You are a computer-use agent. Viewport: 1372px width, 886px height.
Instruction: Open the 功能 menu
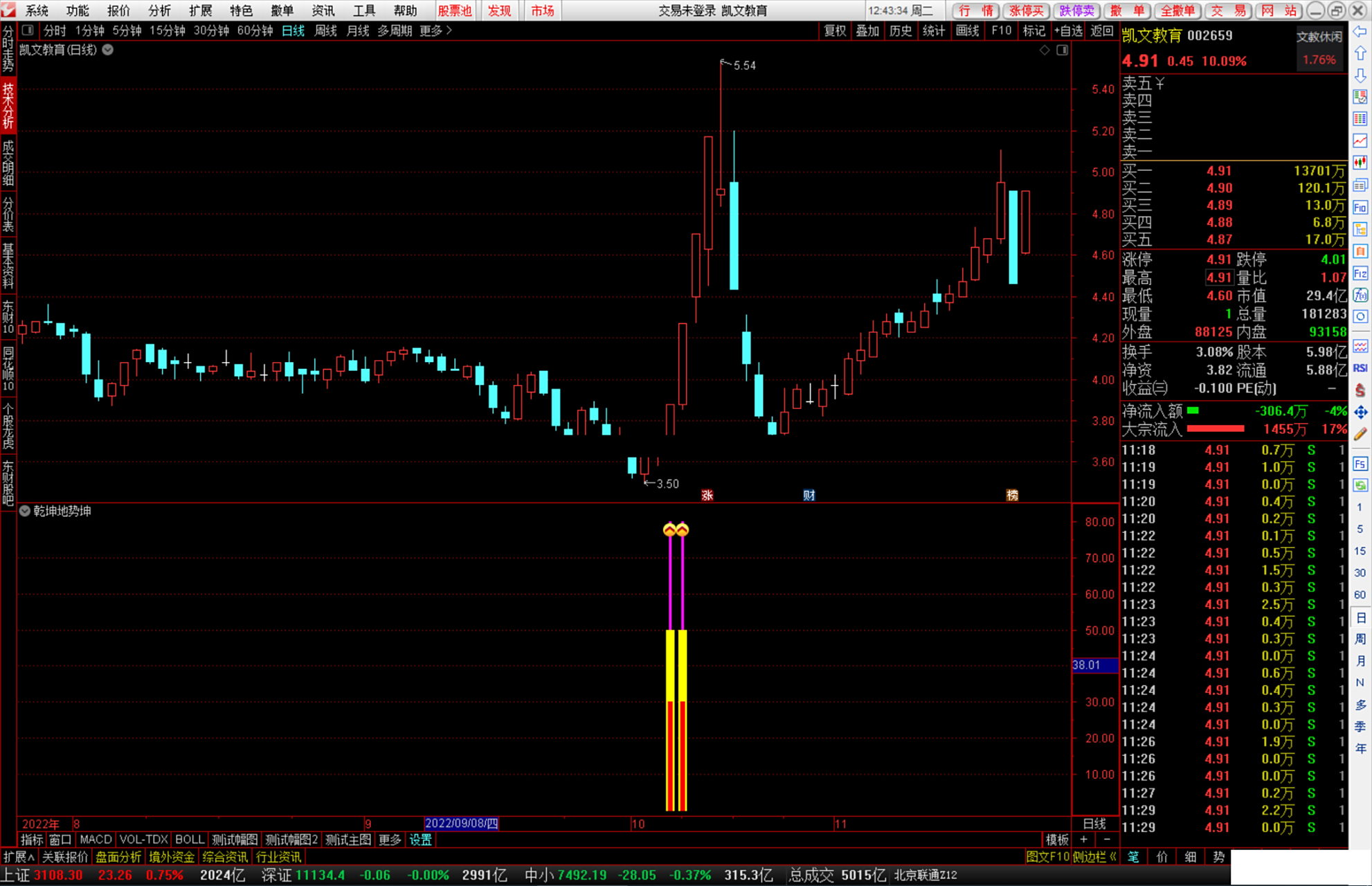point(78,10)
